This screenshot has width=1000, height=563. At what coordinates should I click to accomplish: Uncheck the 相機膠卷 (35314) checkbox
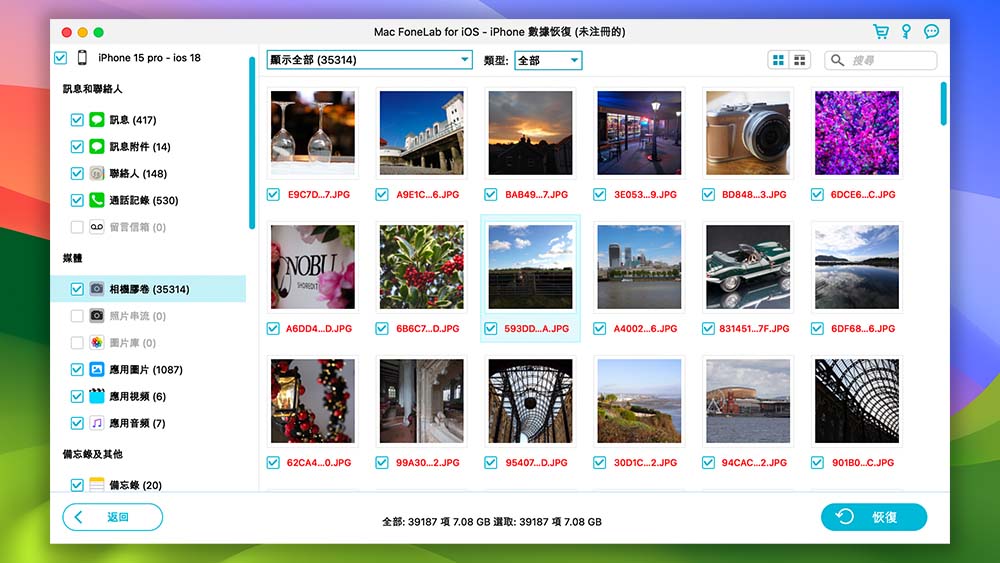(77, 289)
